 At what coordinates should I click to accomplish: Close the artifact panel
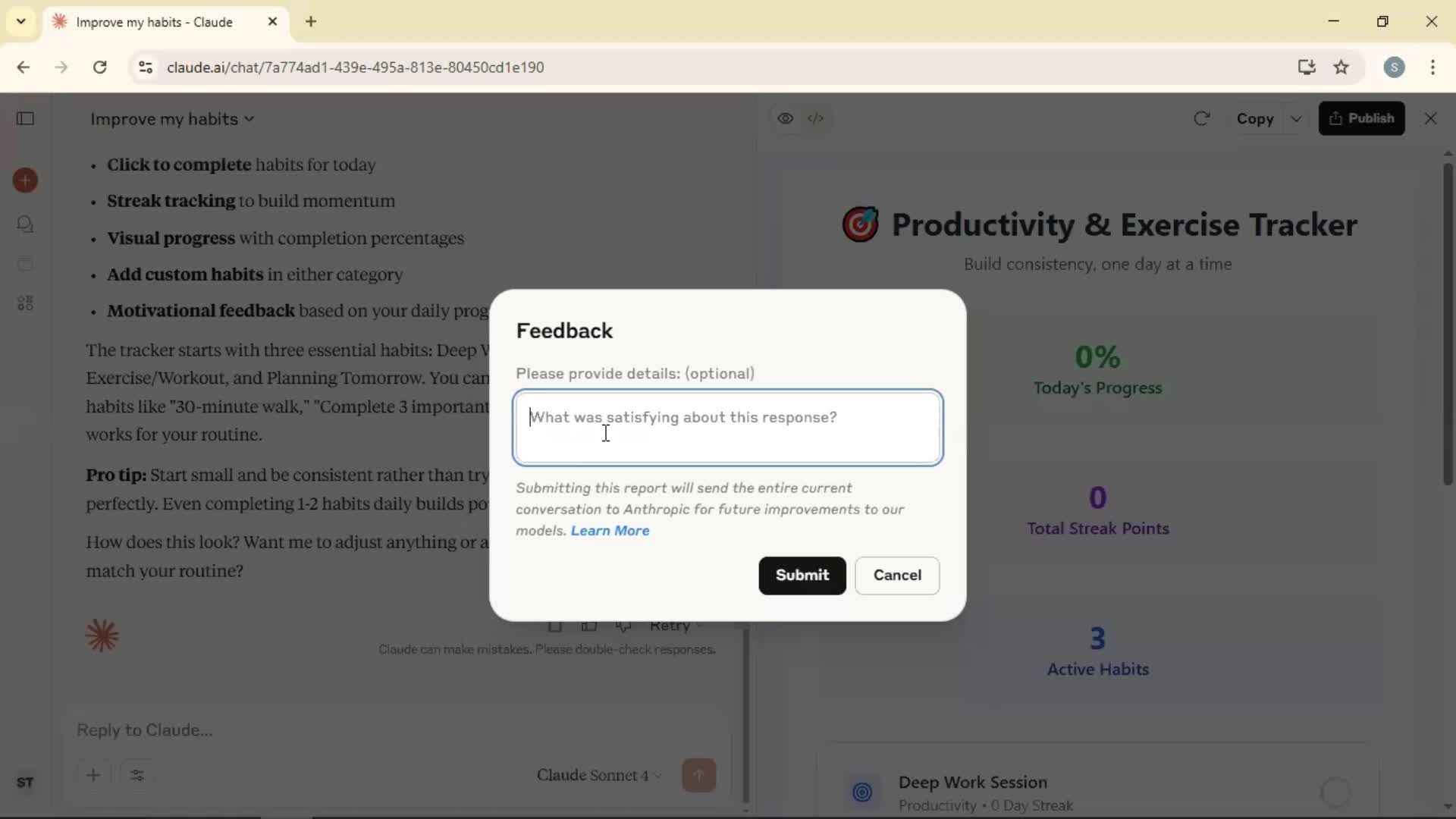coord(1430,118)
